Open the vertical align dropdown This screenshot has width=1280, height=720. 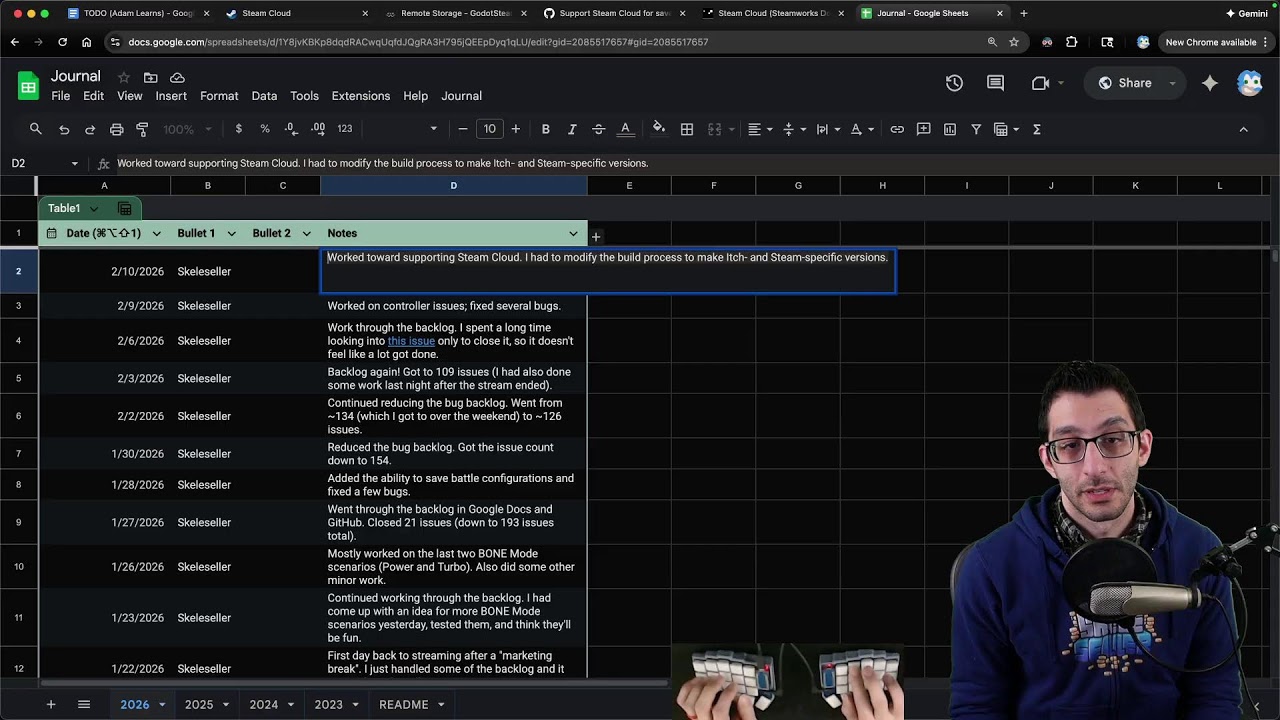(x=793, y=129)
